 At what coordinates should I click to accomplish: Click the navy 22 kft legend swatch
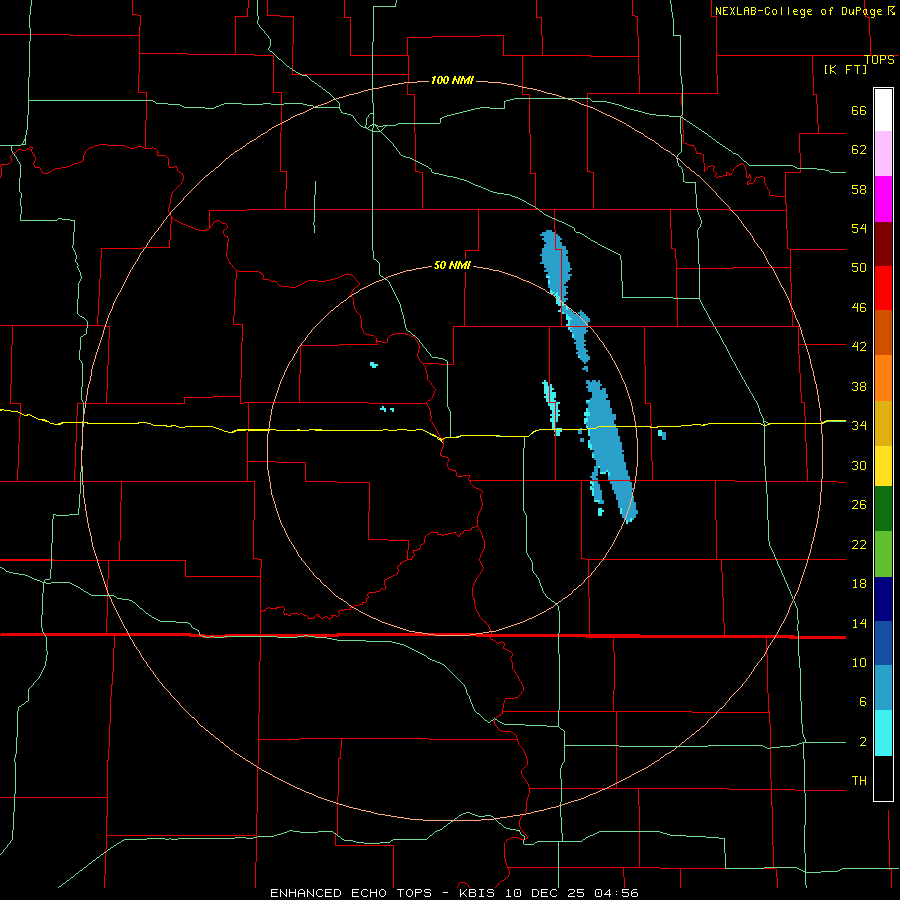click(x=883, y=599)
